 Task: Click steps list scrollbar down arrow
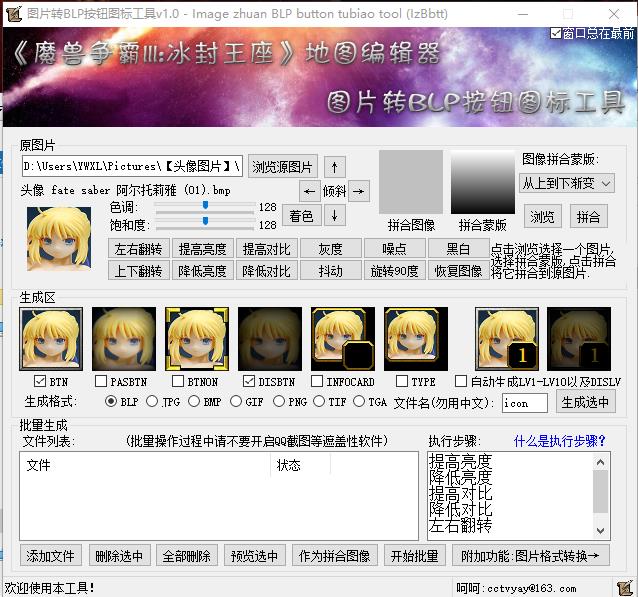(601, 531)
